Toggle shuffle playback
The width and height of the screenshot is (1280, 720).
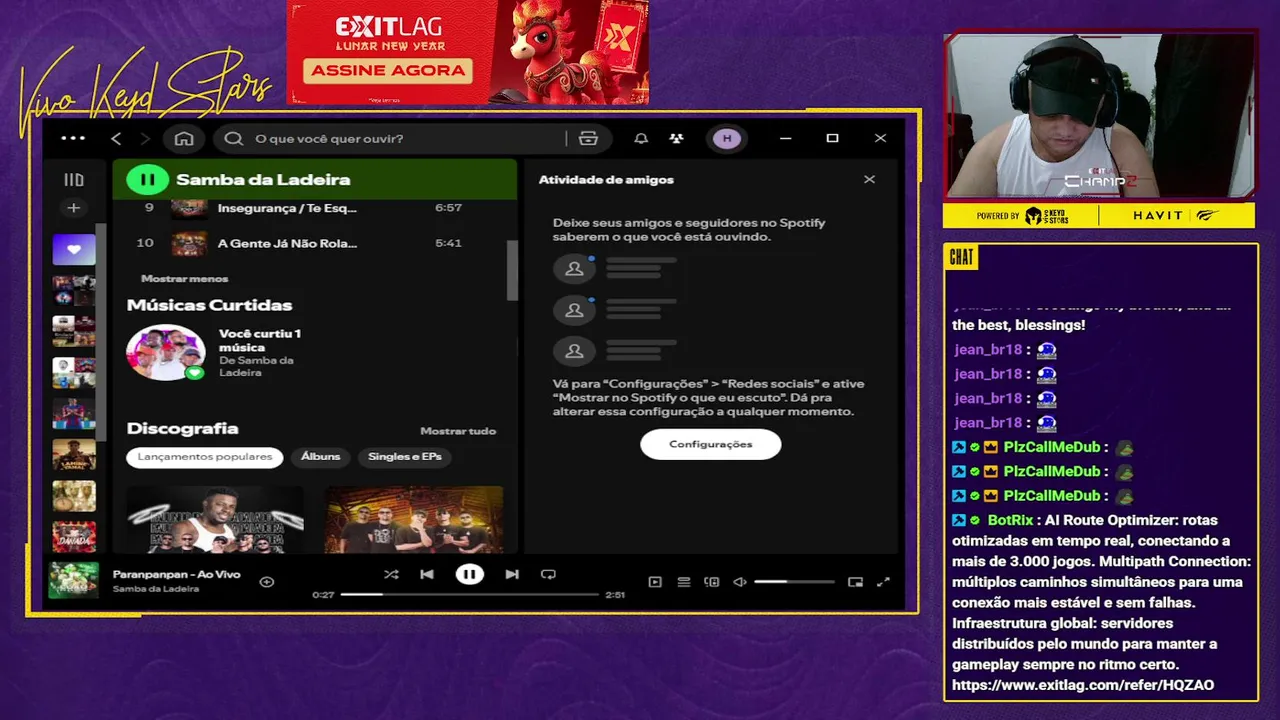[391, 574]
